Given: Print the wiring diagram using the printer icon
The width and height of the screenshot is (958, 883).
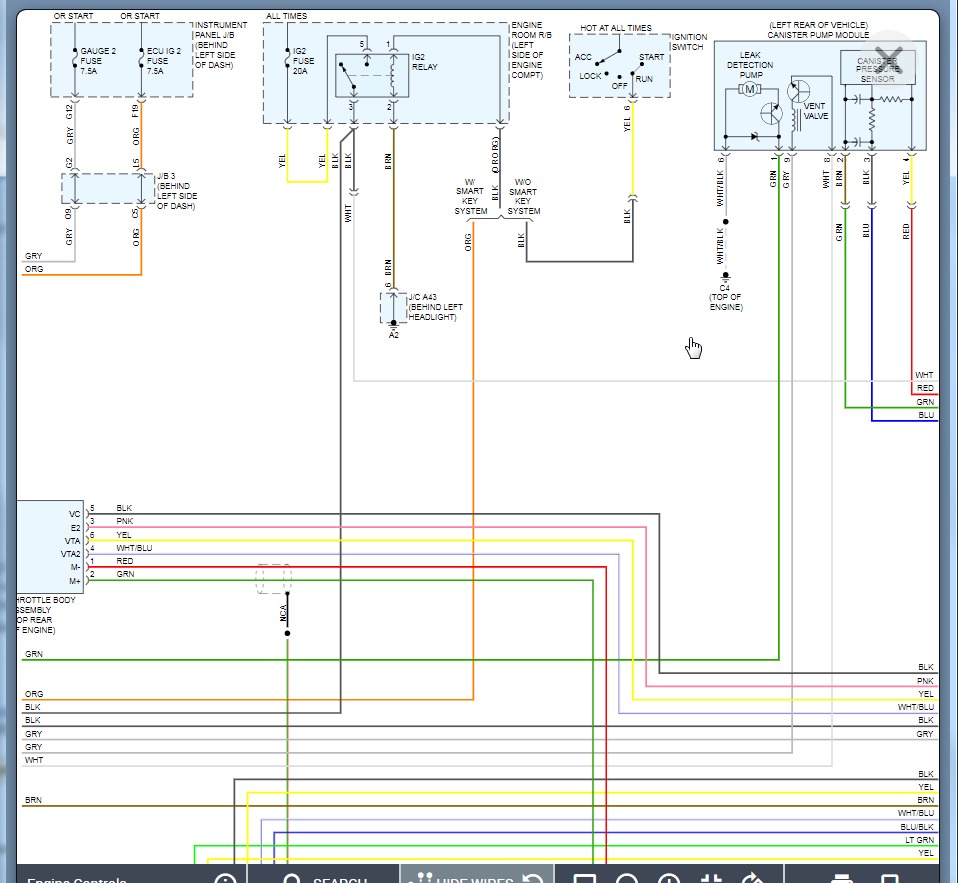Looking at the screenshot, I should coord(843,877).
